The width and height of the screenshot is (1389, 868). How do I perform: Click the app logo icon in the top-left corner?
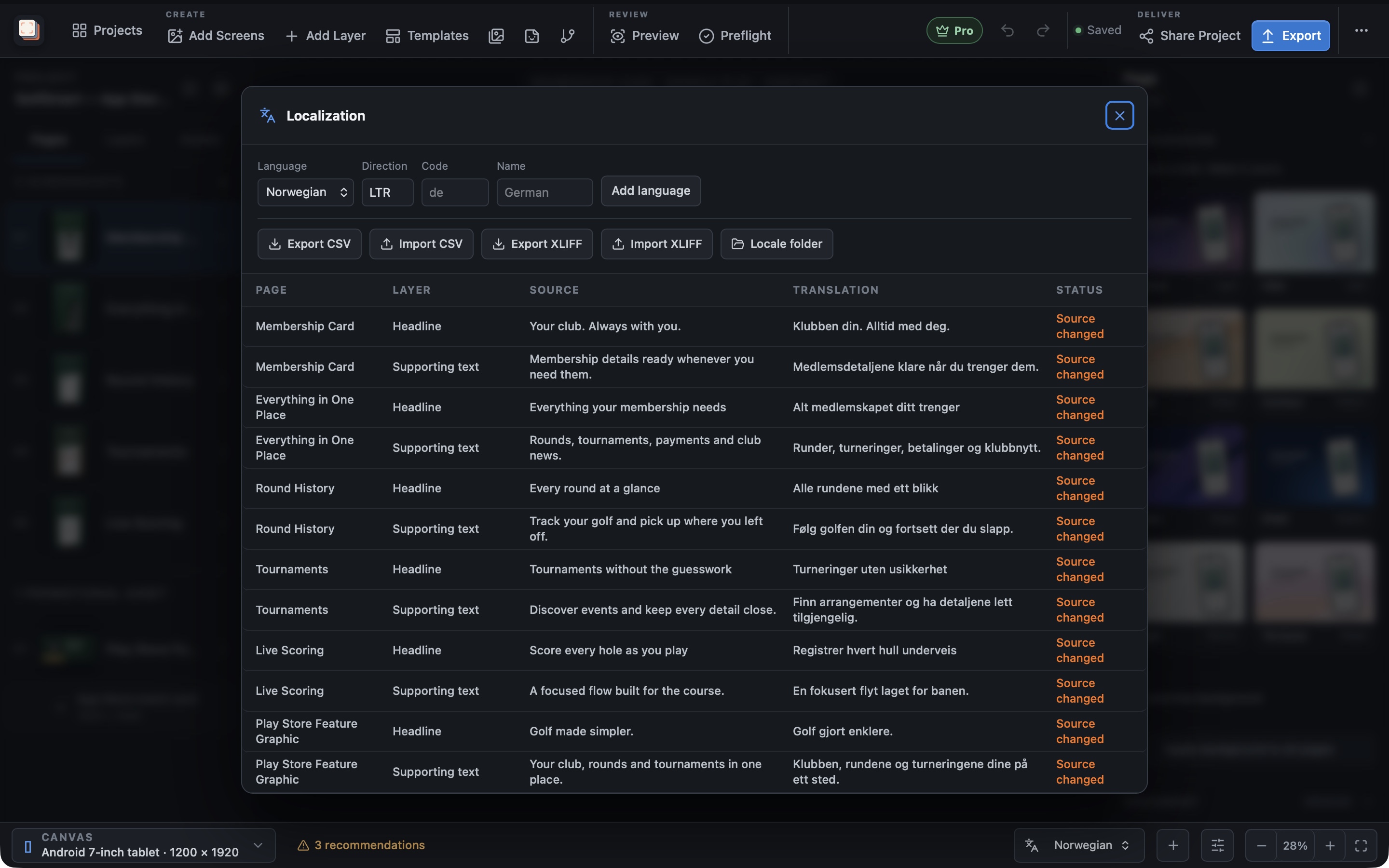(29, 30)
